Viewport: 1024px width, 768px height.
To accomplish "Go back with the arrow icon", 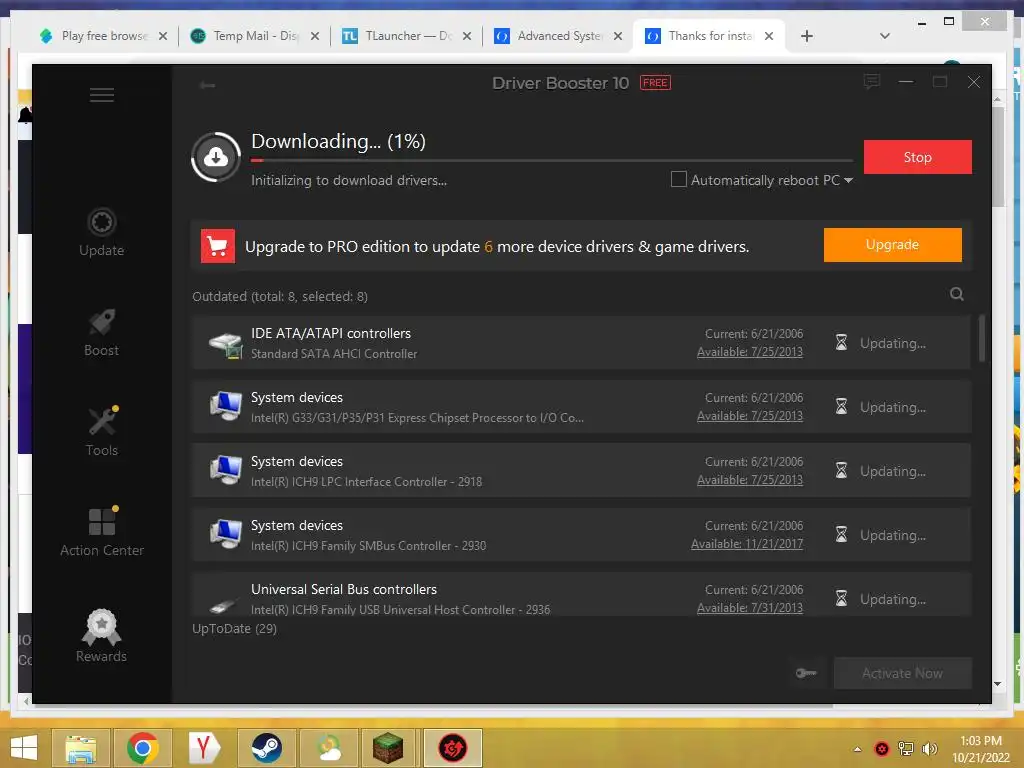I will pos(208,85).
